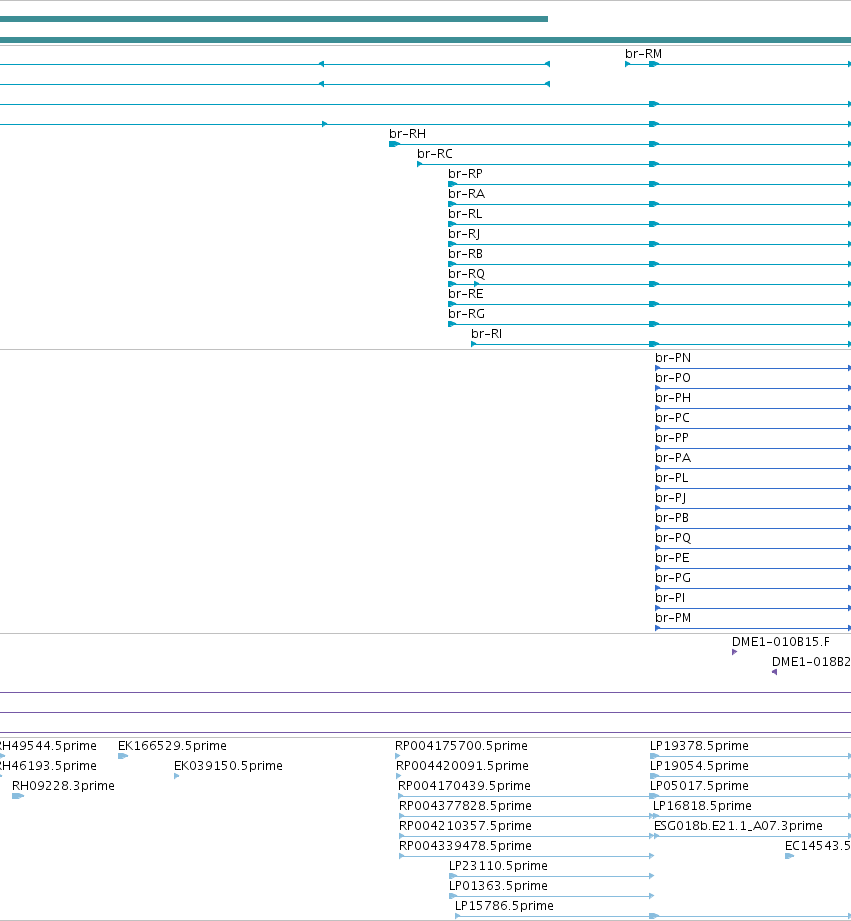851x921 pixels.
Task: Click the DME1-018B2 feature label
Action: pyautogui.click(x=811, y=661)
